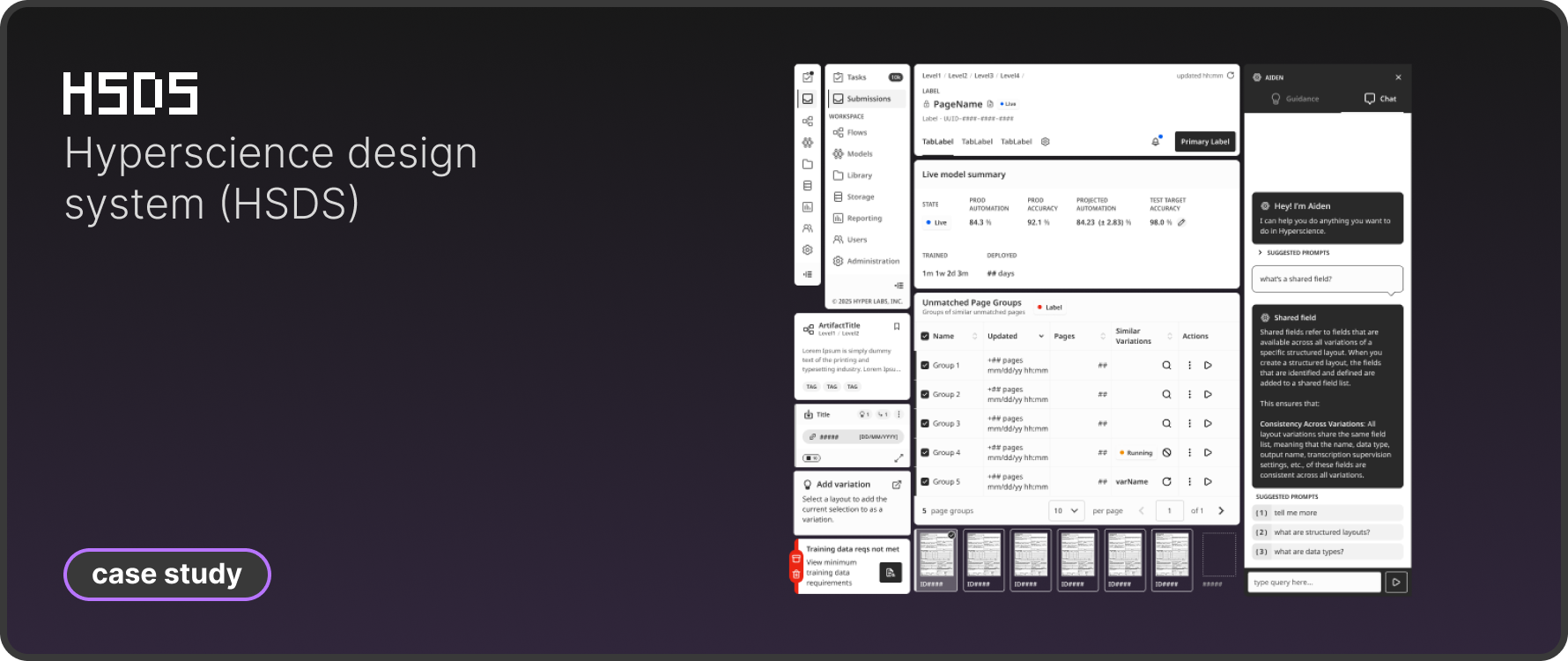The width and height of the screenshot is (1568, 661).
Task: Click the notification bell icon
Action: (x=1155, y=142)
